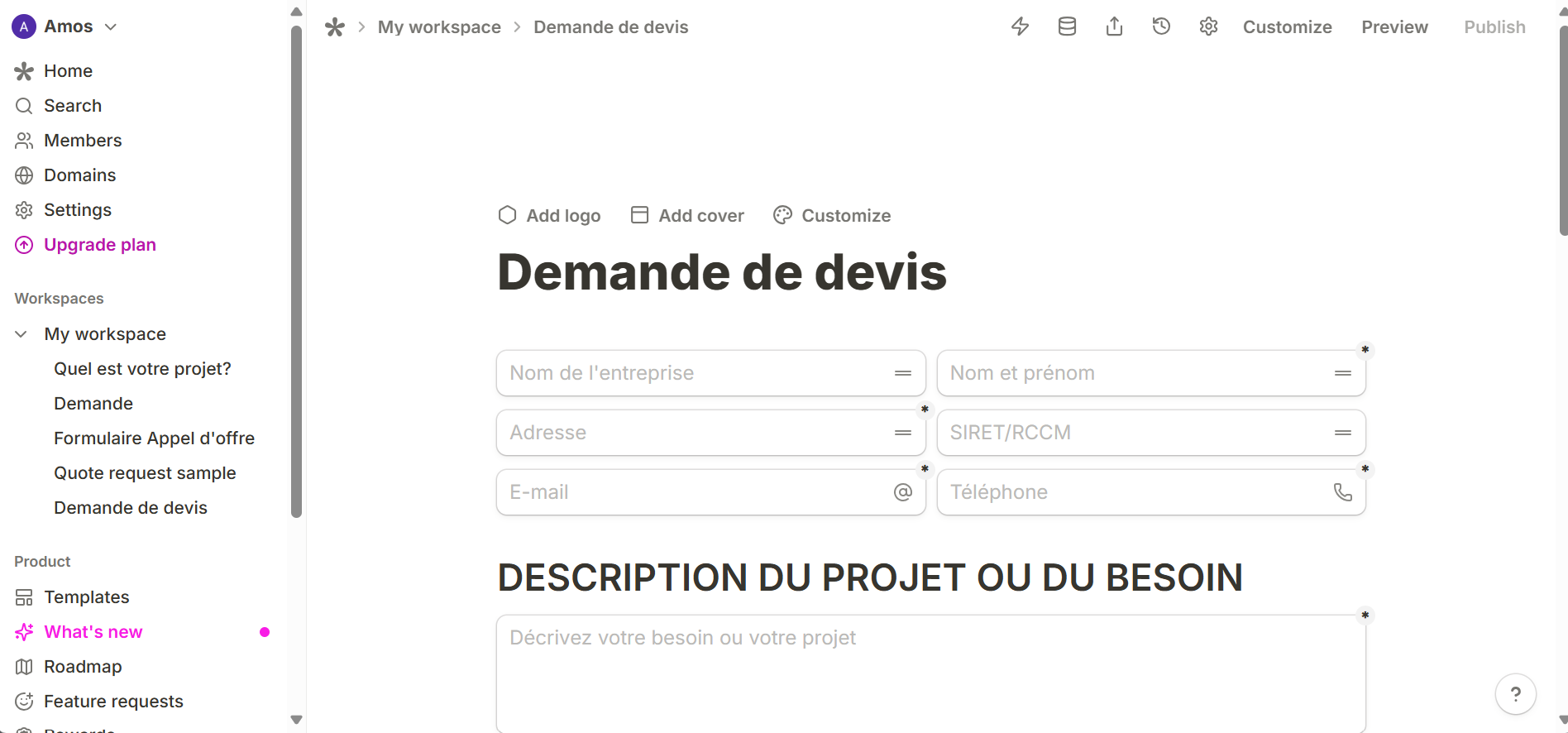Image resolution: width=1568 pixels, height=733 pixels.
Task: Click My workspace in the breadcrumb
Action: [x=439, y=27]
